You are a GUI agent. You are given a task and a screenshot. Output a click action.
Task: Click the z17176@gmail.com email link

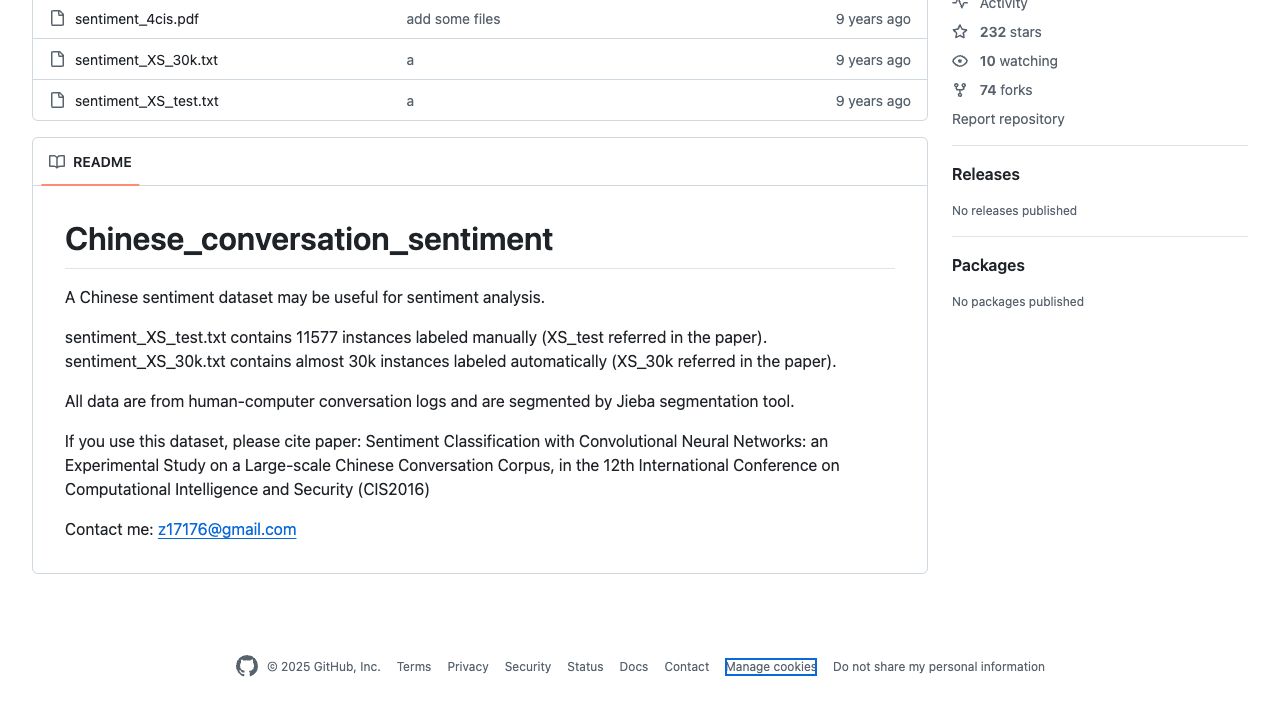click(227, 530)
